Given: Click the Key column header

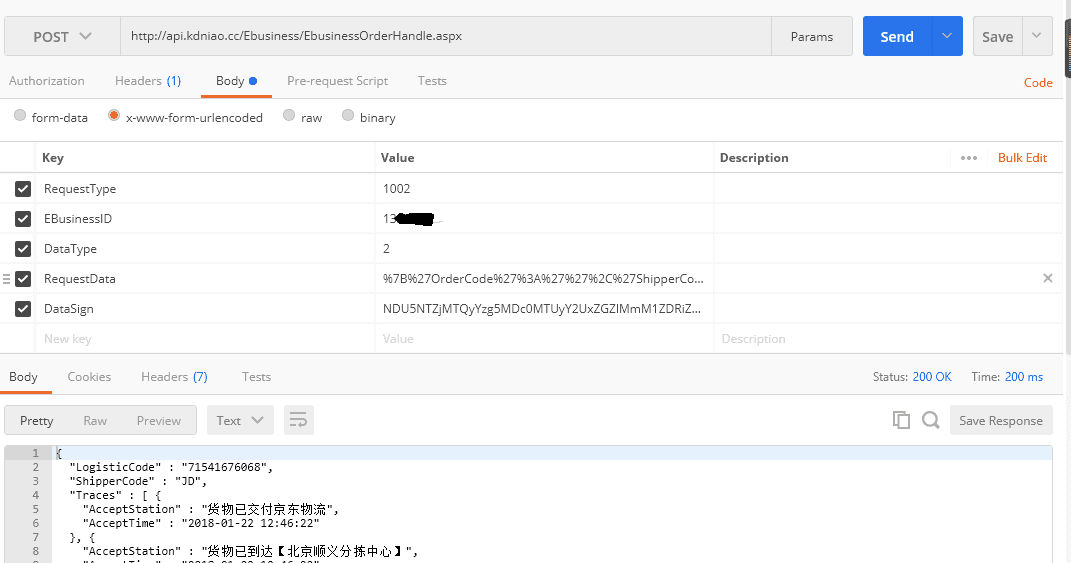Looking at the screenshot, I should (x=53, y=158).
